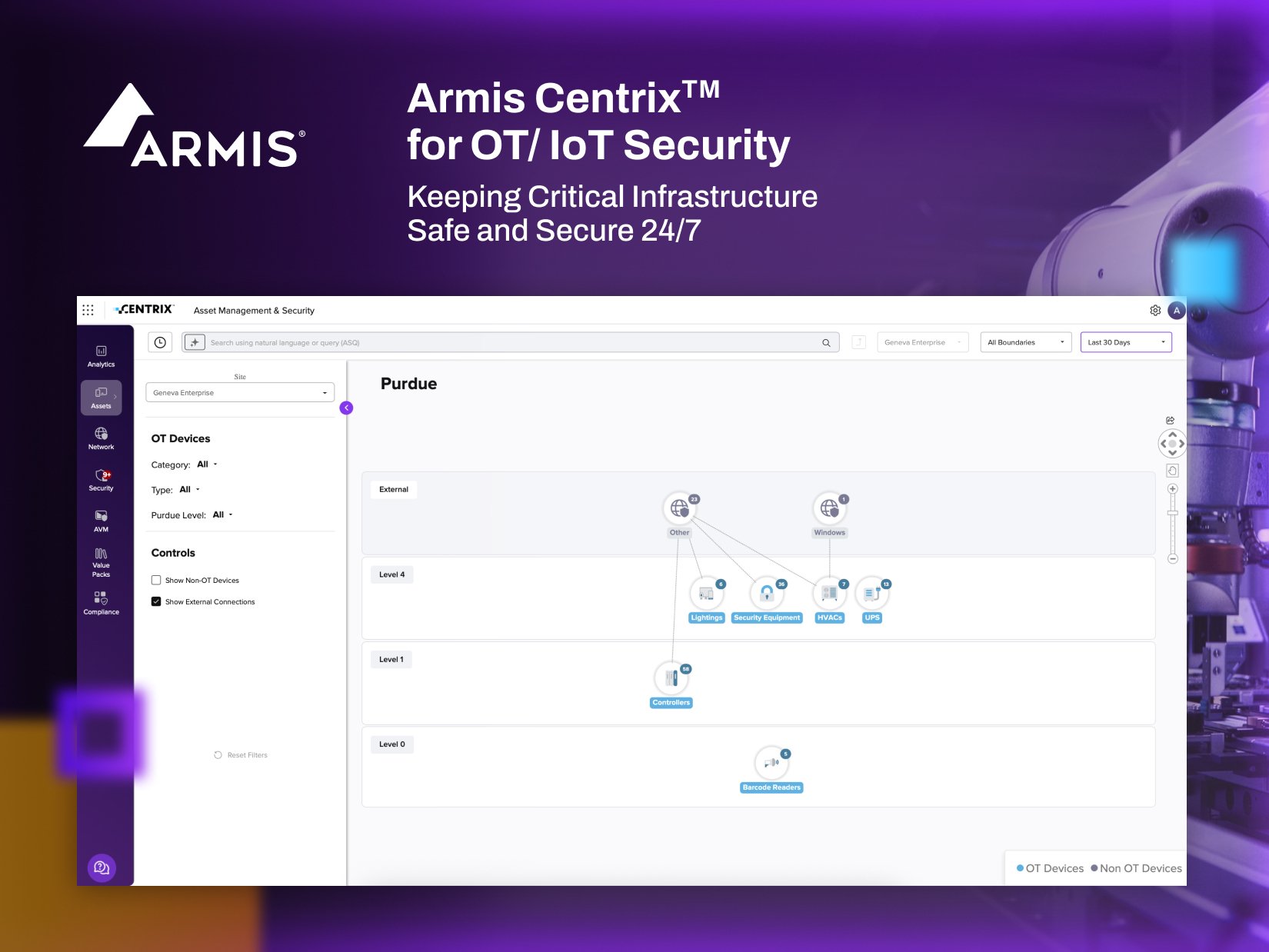Pan the map up arrow
The width and height of the screenshot is (1269, 952).
pyautogui.click(x=1173, y=435)
